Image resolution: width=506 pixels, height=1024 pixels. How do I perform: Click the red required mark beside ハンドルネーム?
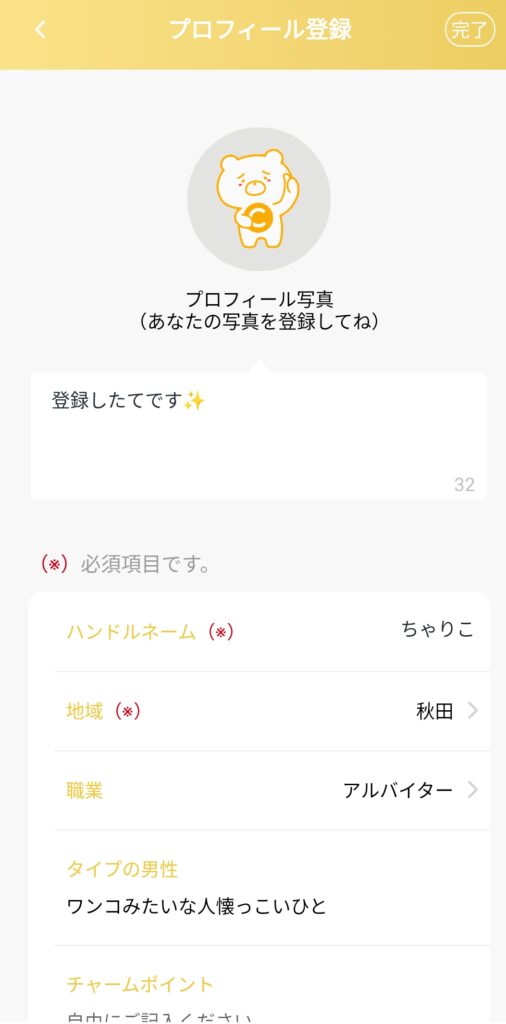[x=221, y=632]
